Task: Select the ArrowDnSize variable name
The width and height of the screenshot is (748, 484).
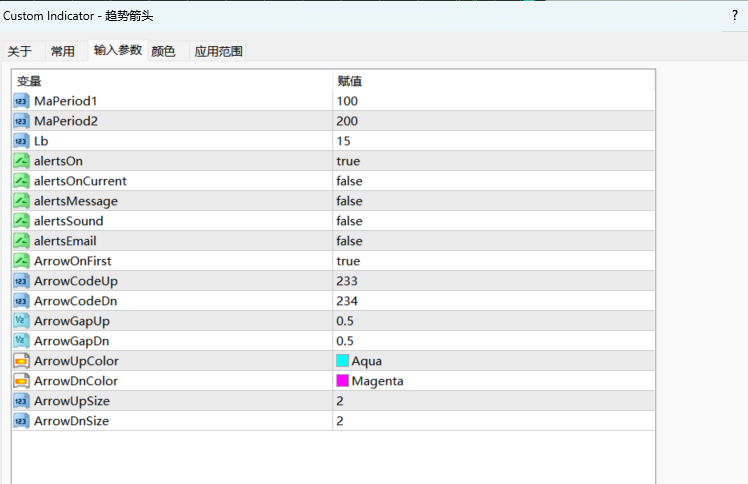Action: click(72, 422)
